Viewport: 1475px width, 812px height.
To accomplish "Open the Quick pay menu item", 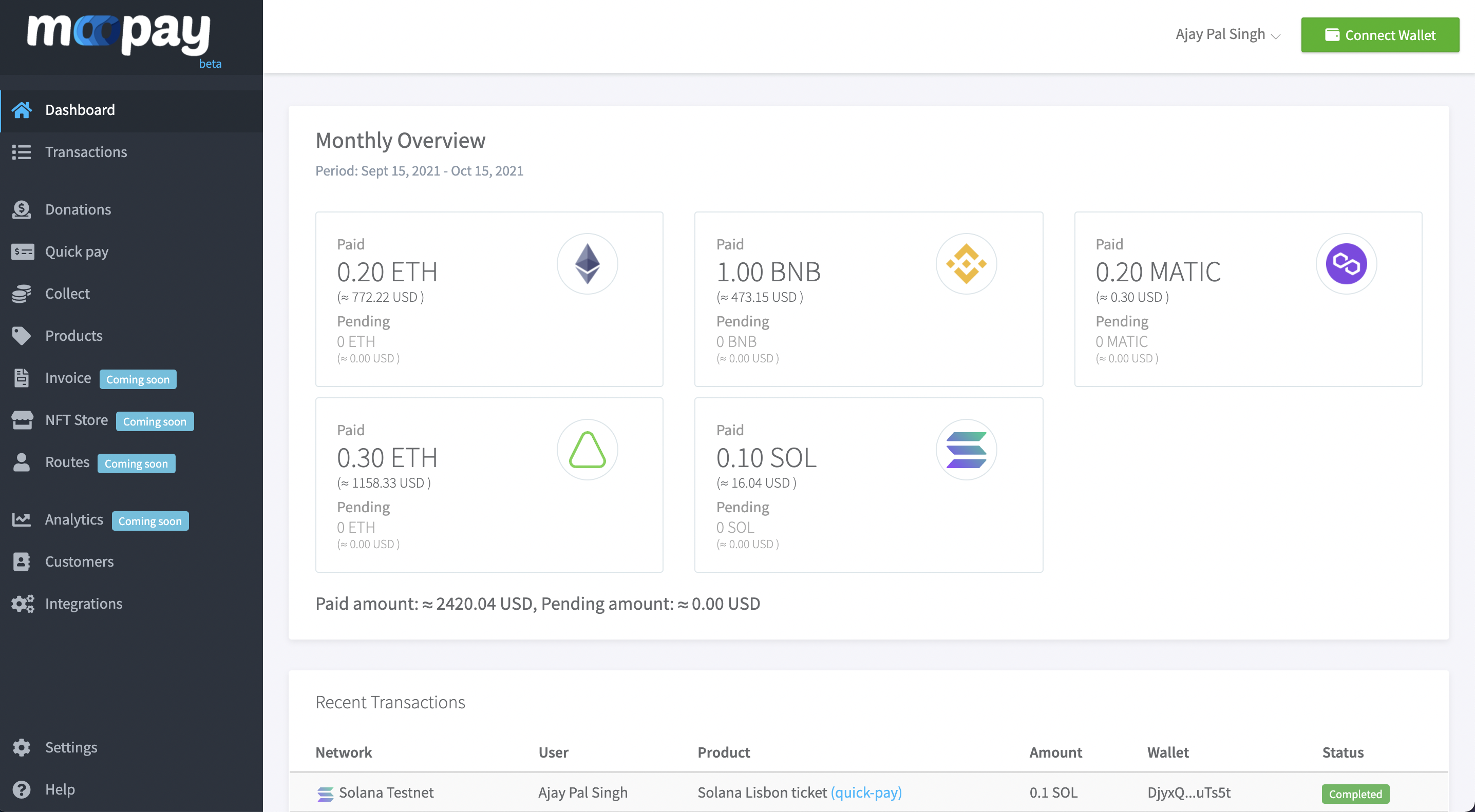I will coord(77,252).
